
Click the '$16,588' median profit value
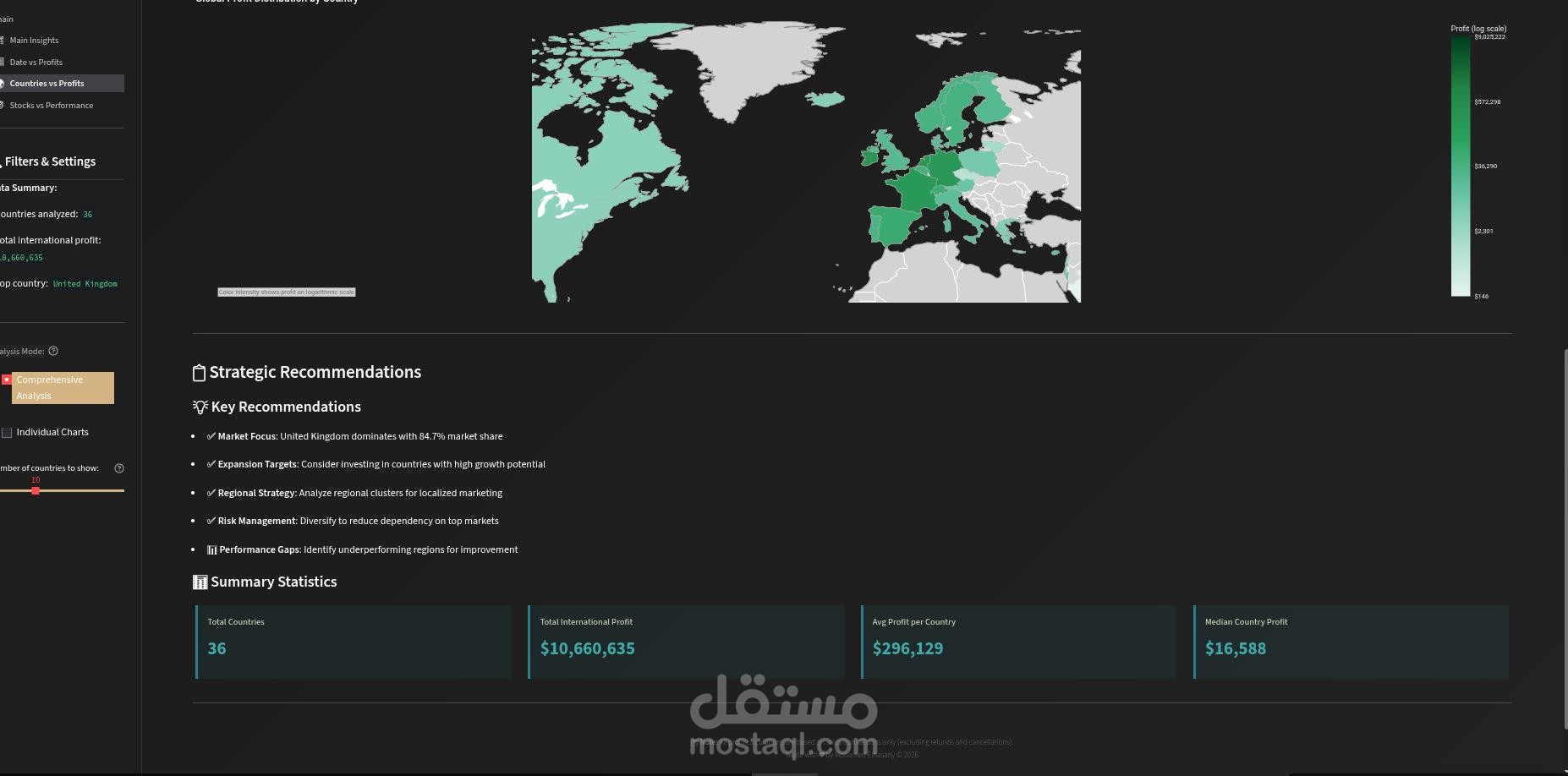1236,649
